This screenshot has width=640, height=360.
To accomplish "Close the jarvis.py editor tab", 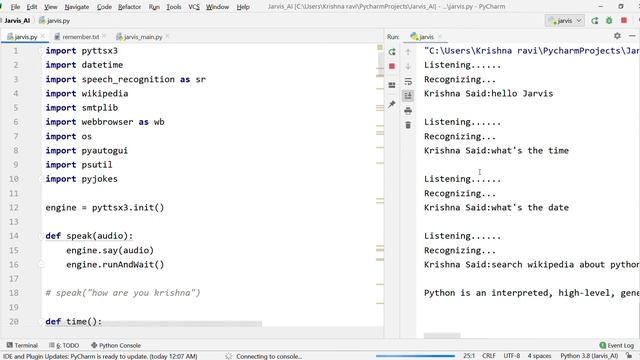I will [x=42, y=36].
